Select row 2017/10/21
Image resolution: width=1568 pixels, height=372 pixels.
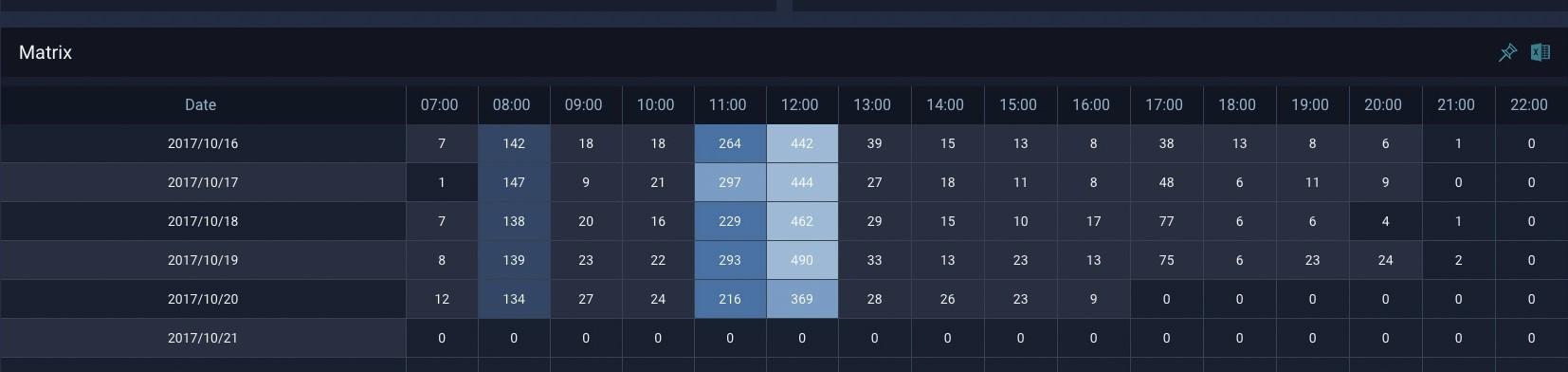pos(784,338)
